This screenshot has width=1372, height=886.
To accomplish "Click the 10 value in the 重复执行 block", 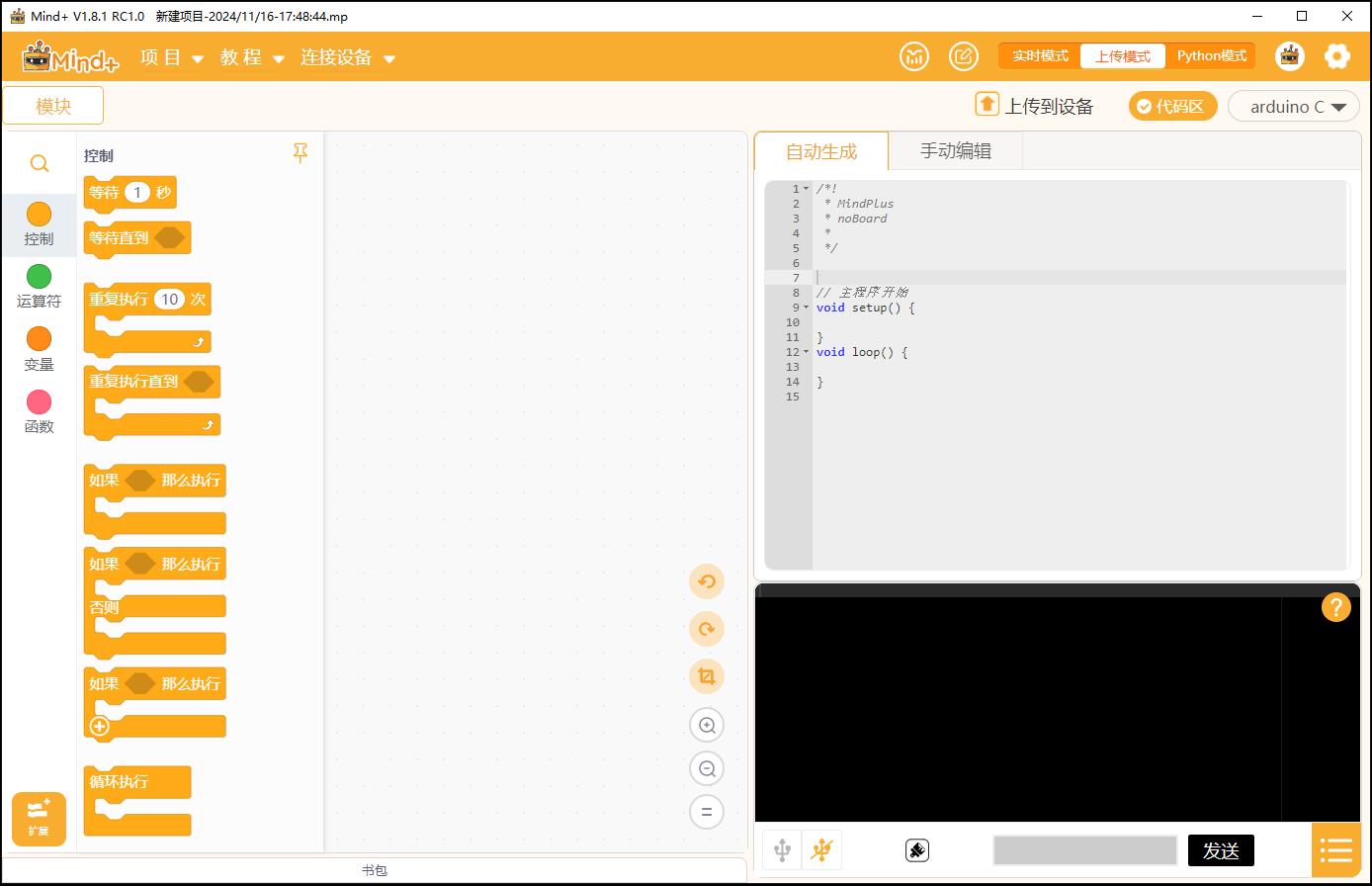I will point(170,299).
